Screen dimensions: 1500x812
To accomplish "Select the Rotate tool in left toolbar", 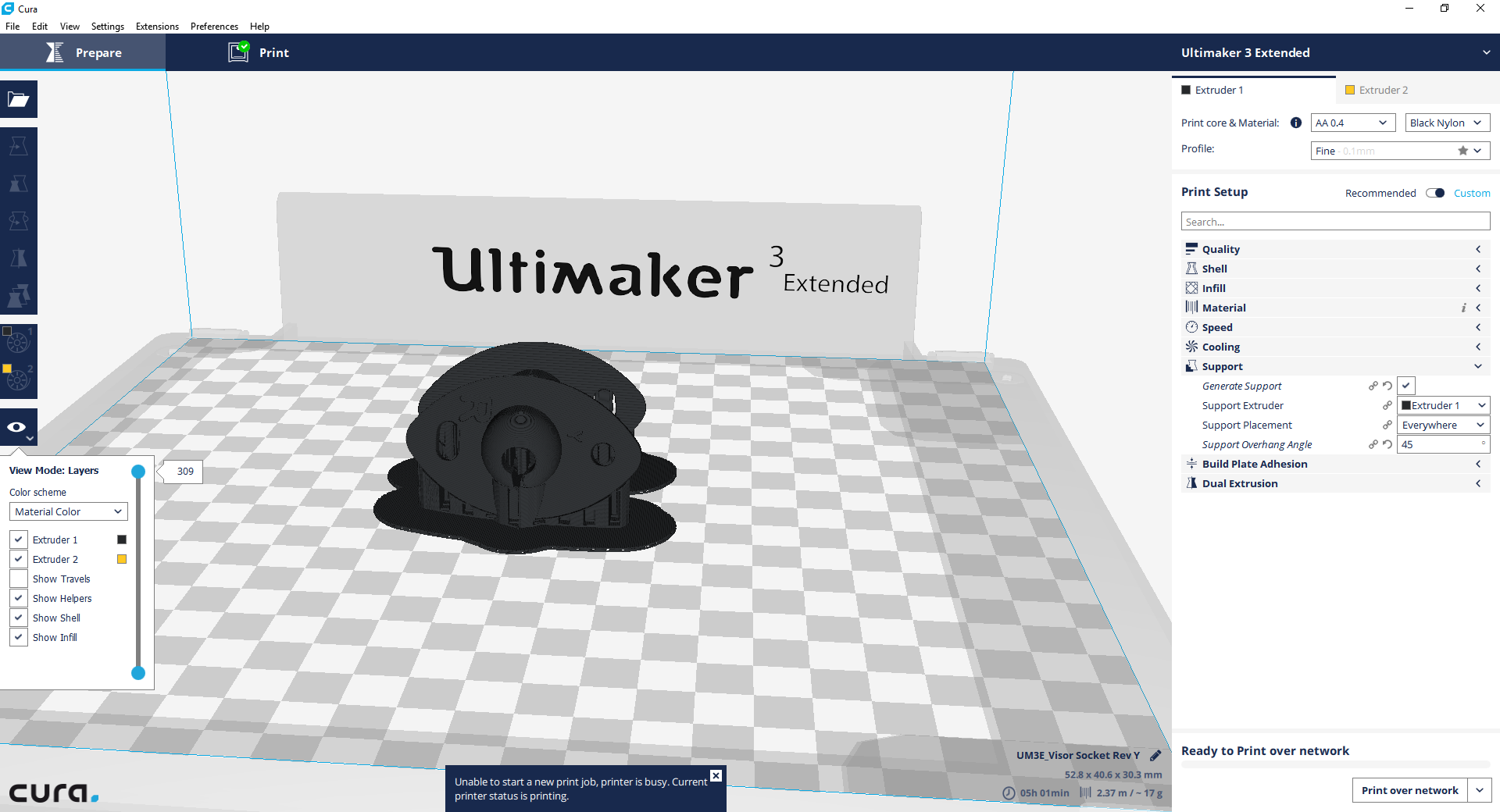I will point(19,221).
